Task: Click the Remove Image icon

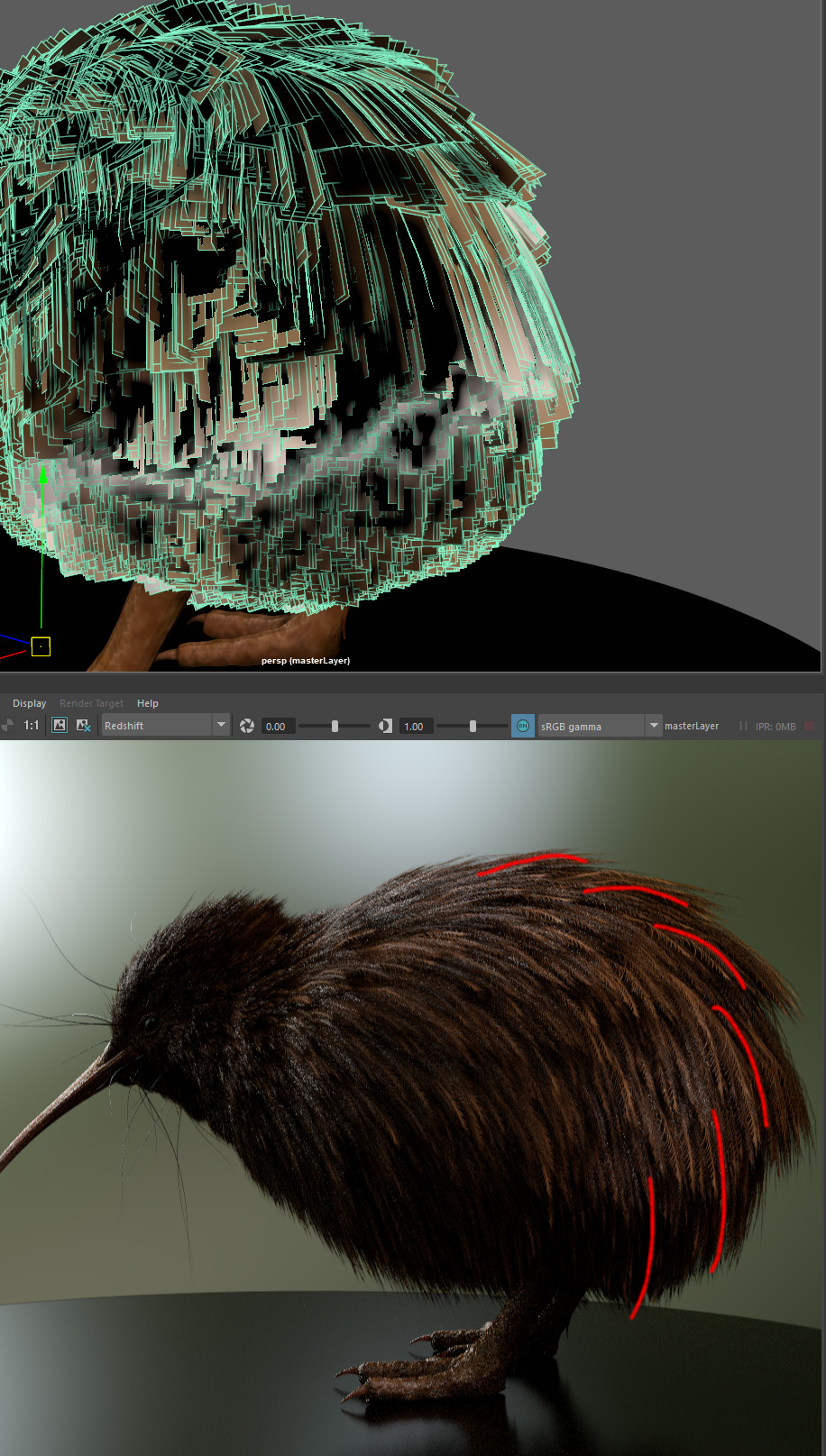Action: [x=83, y=726]
